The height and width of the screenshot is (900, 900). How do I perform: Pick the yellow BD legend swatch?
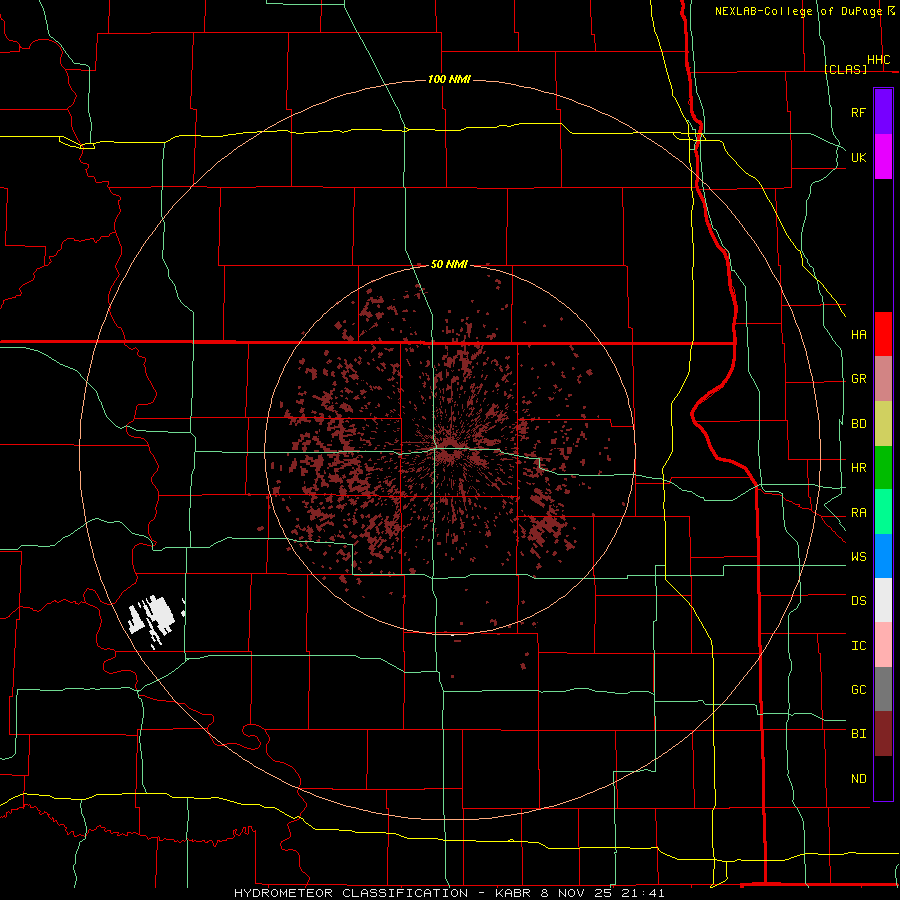883,424
